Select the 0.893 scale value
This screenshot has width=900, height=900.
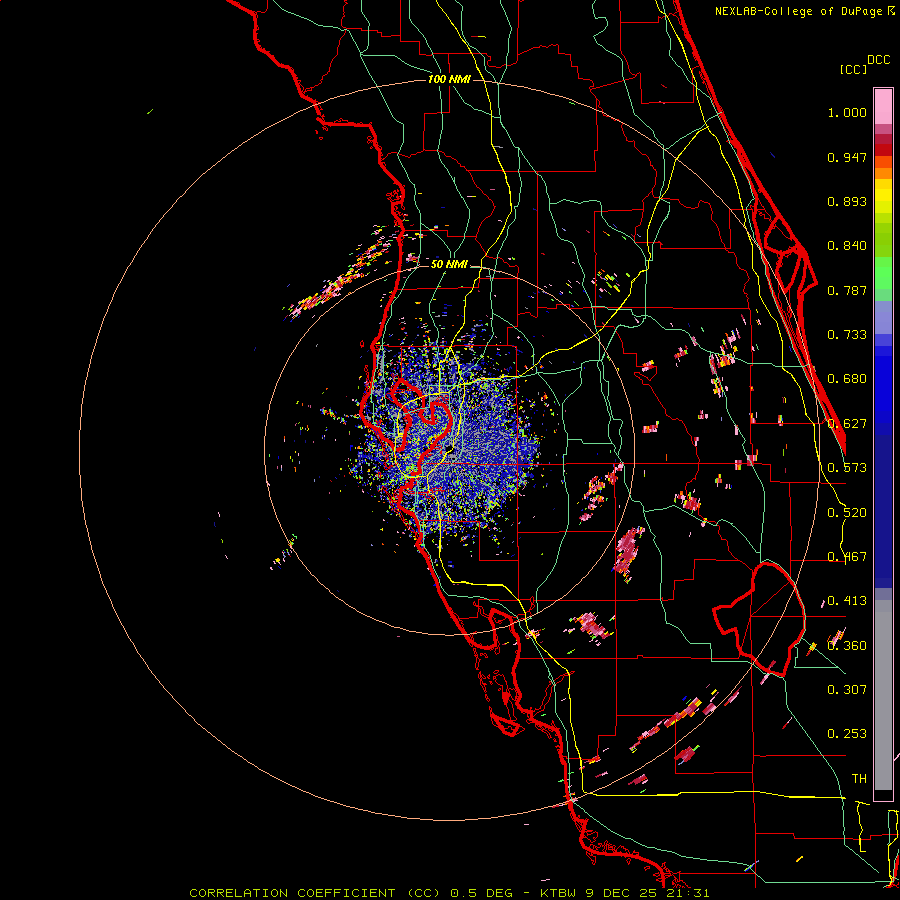(x=847, y=201)
